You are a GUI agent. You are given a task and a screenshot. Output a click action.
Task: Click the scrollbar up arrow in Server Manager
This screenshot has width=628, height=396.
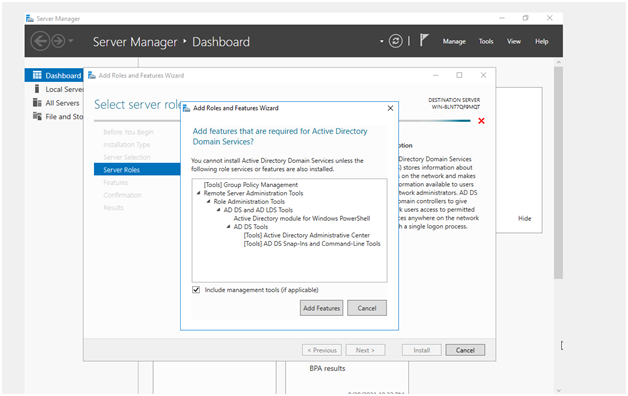click(x=558, y=62)
